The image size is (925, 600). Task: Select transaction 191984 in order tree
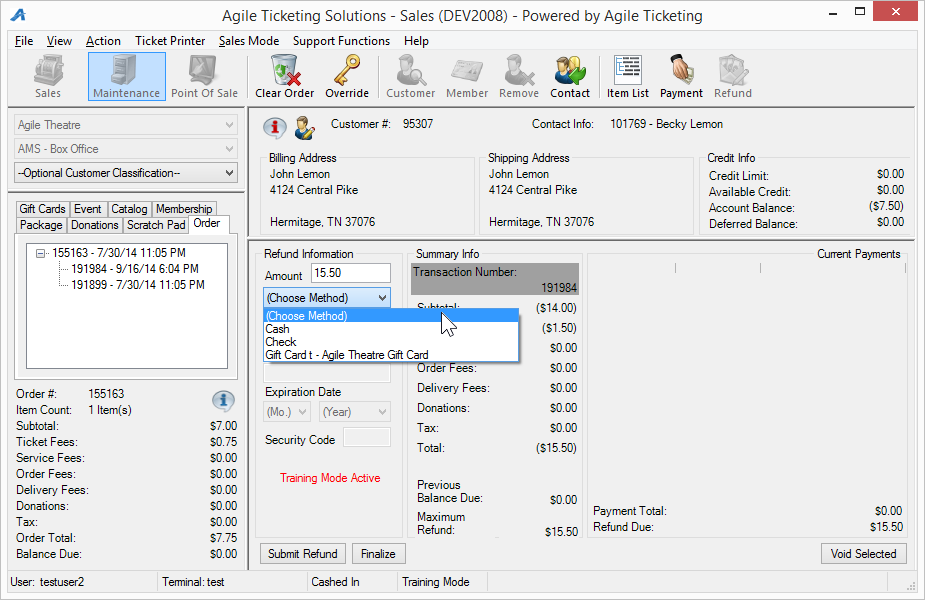(135, 269)
